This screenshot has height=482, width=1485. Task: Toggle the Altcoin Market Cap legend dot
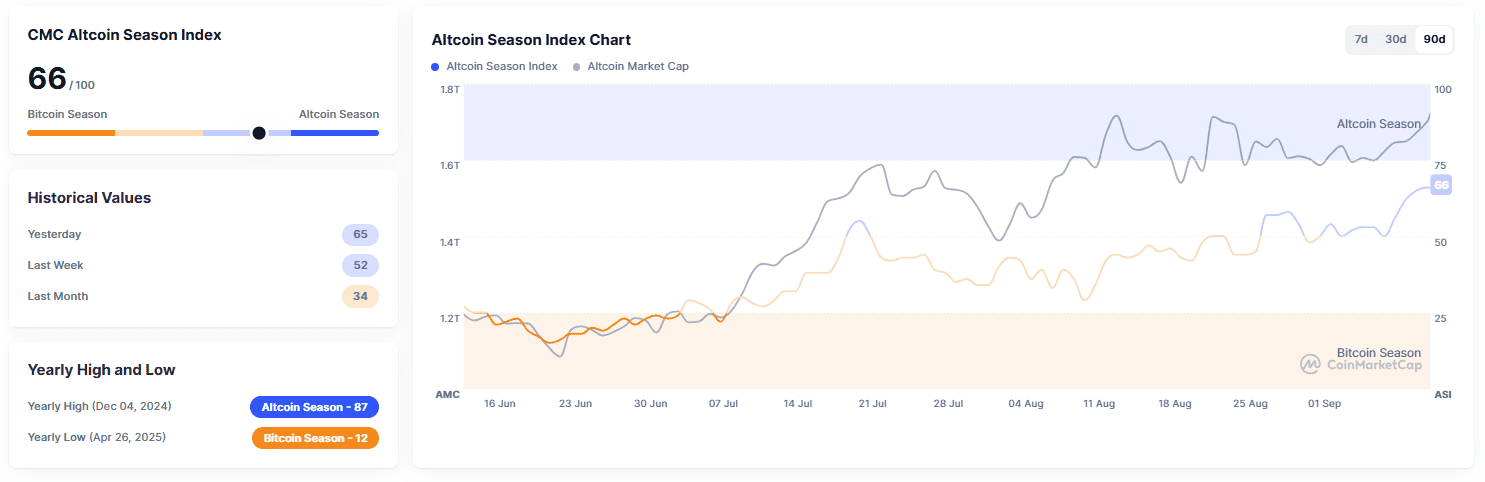tap(576, 67)
